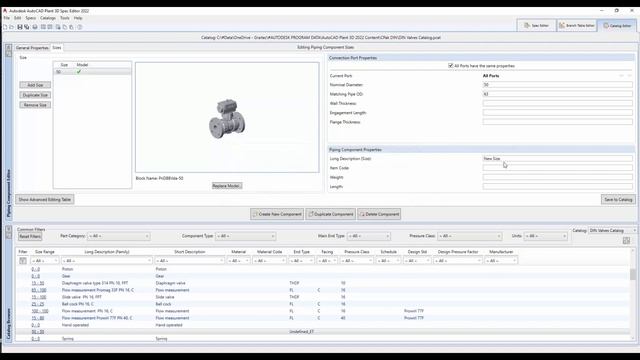Image resolution: width=640 pixels, height=360 pixels.
Task: Switch to the Catalog Editor tab
Action: pos(617,25)
